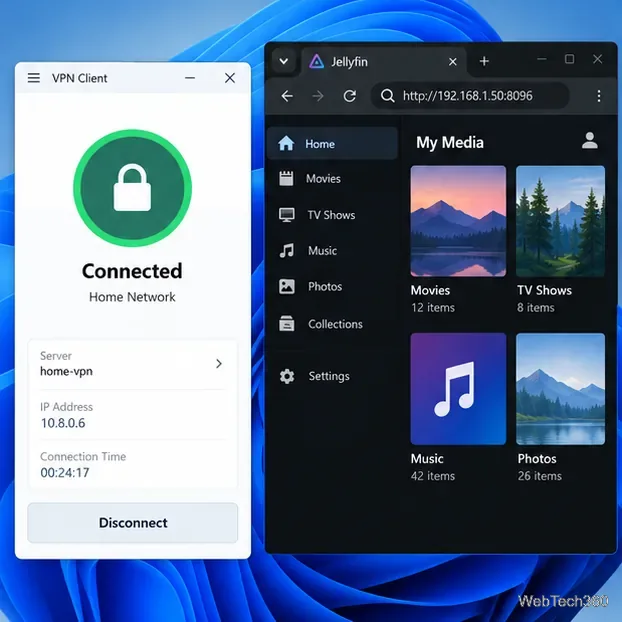Focus the address bar with 192.168.1.50:8096
622x622 pixels.
(470, 96)
